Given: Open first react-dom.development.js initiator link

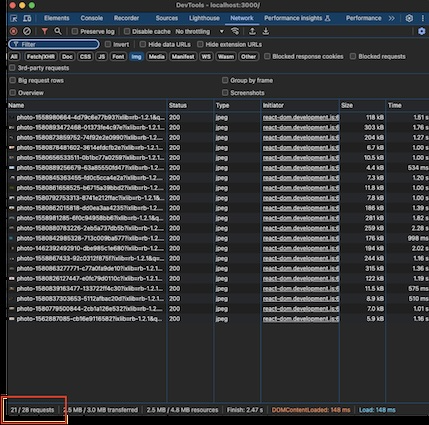Looking at the screenshot, I should 301,117.
